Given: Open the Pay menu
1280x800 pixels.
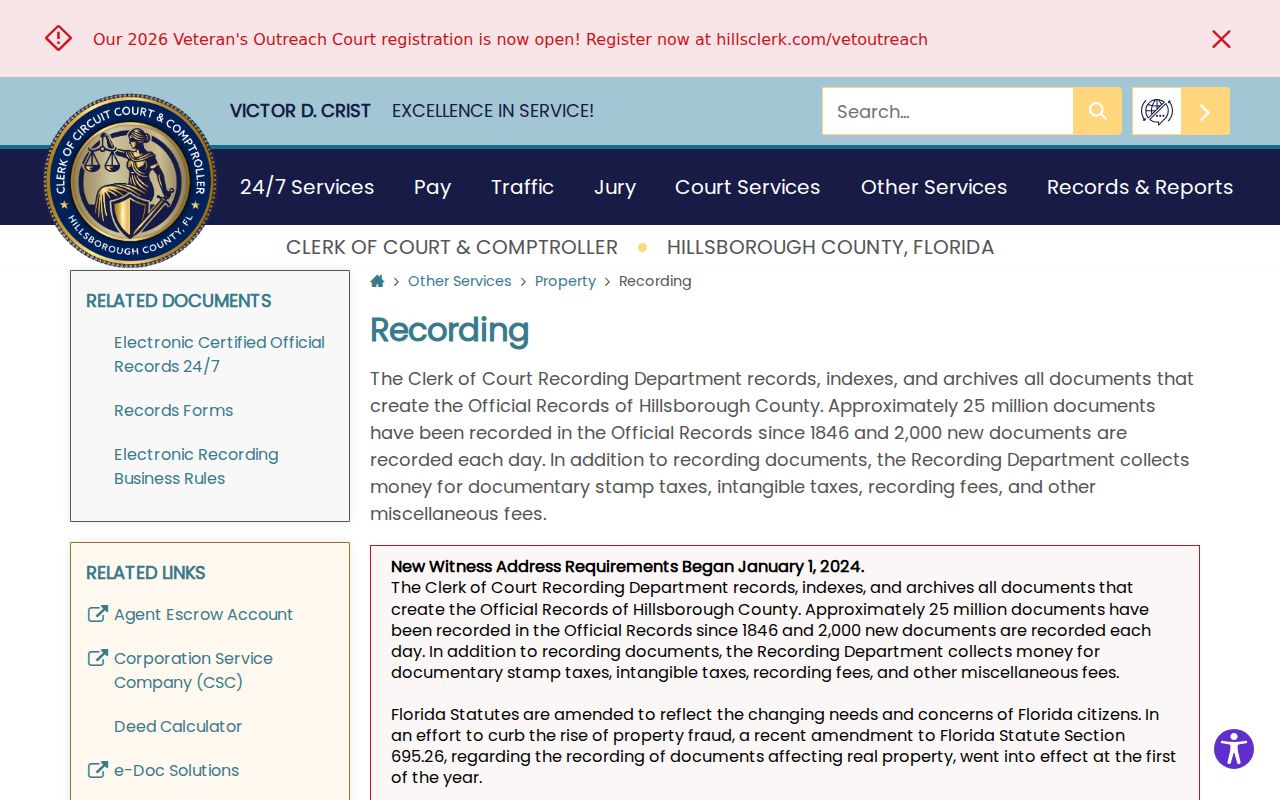Looking at the screenshot, I should click(x=432, y=187).
